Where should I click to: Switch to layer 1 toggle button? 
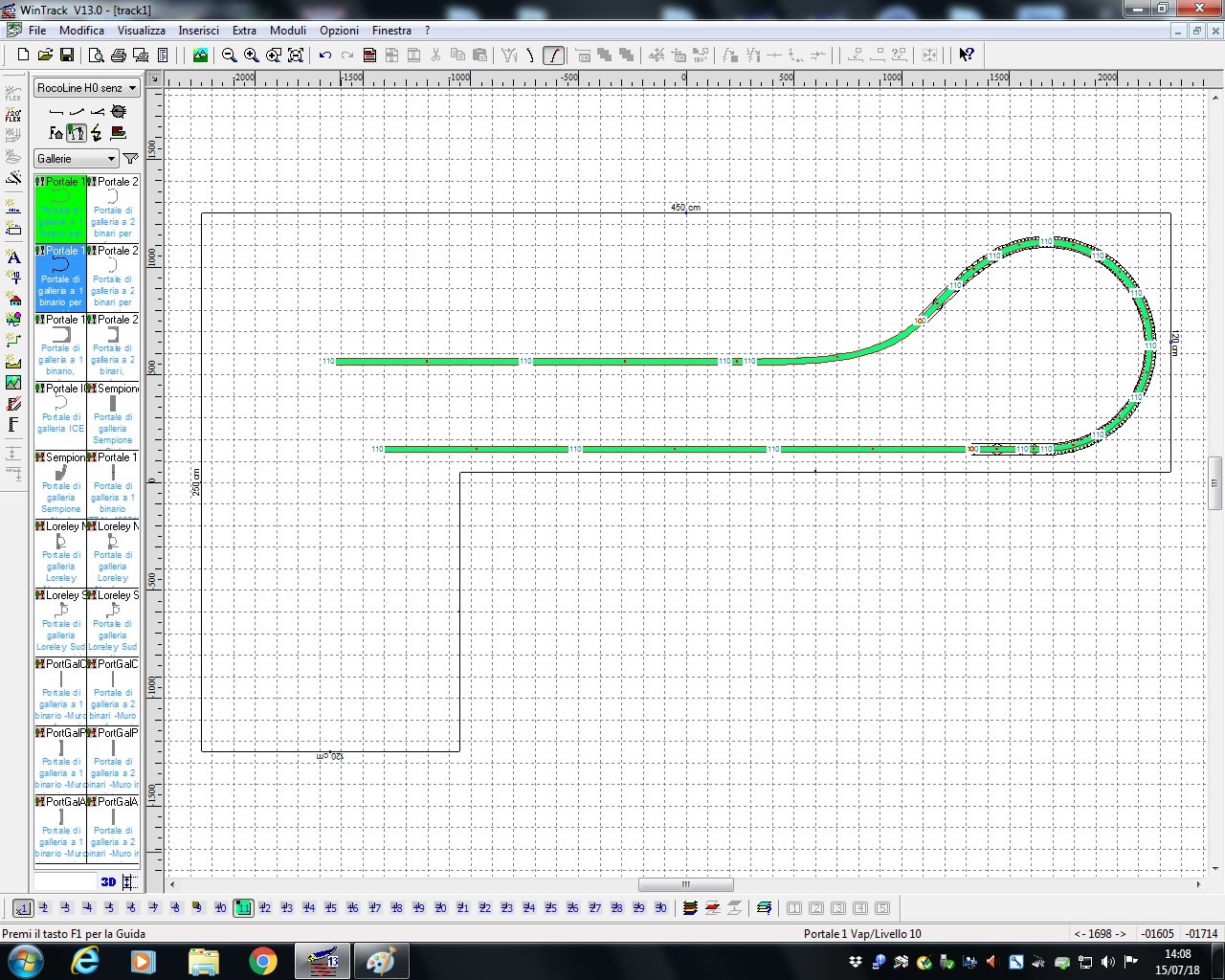pos(22,908)
